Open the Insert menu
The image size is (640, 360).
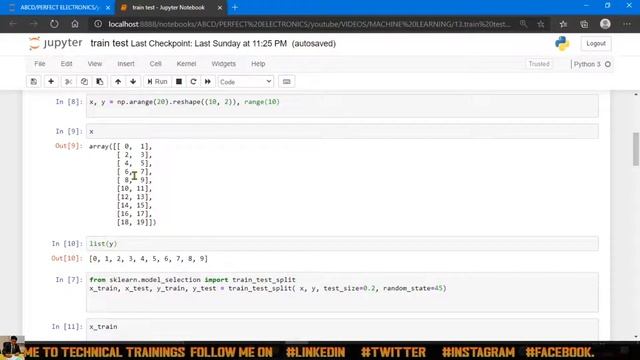pos(126,64)
